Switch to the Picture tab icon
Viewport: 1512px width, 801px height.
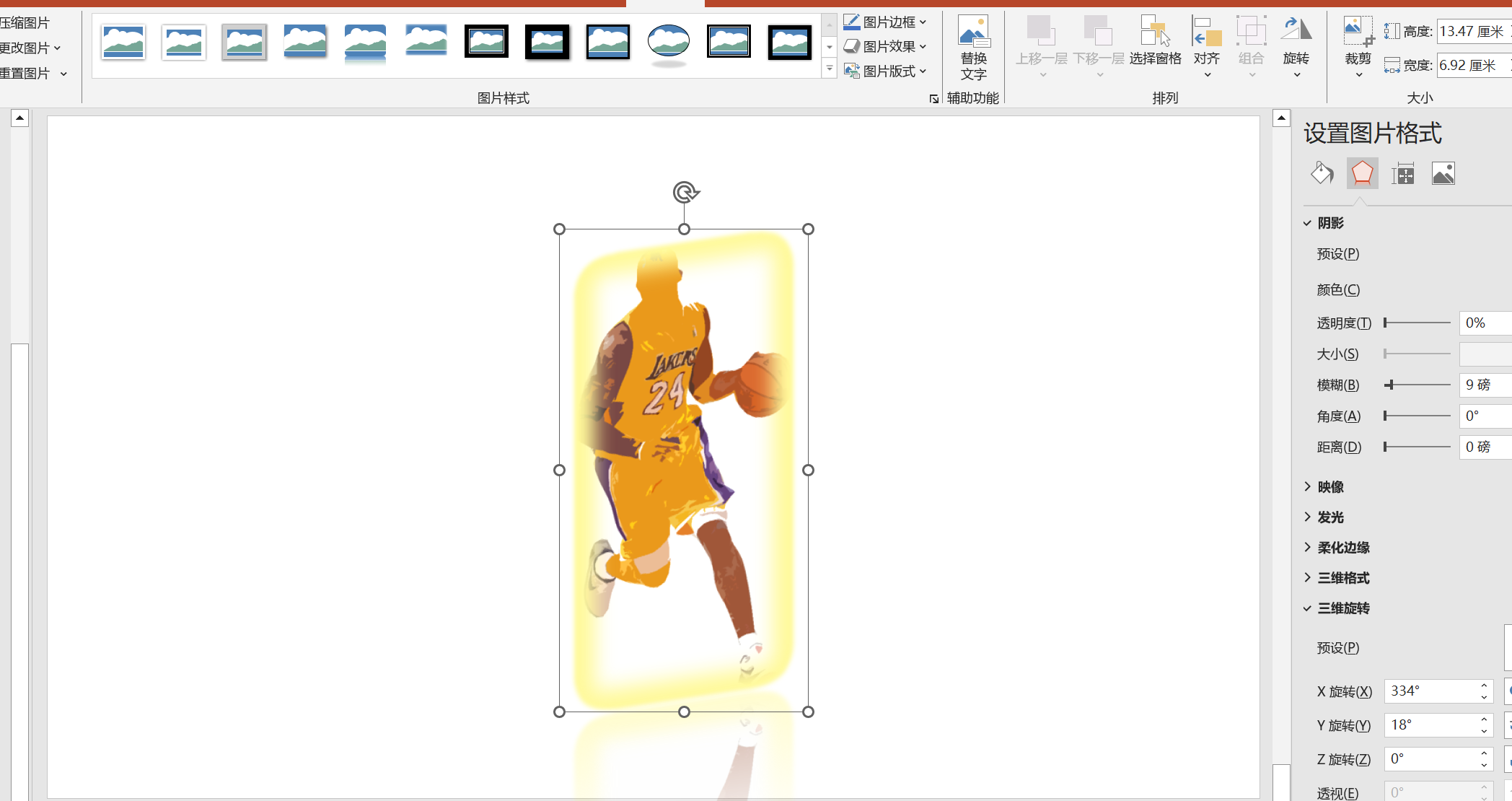(x=1443, y=174)
